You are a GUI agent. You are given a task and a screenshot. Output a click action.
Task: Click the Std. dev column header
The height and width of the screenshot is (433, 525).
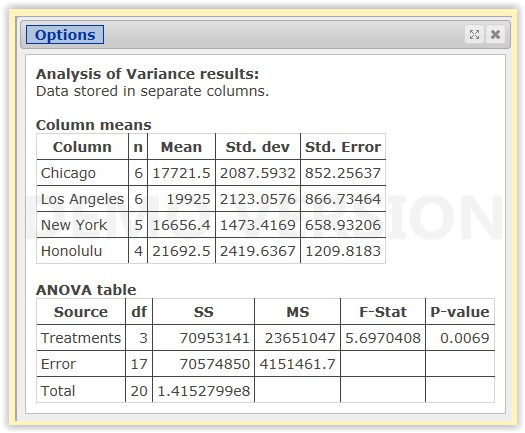[258, 147]
